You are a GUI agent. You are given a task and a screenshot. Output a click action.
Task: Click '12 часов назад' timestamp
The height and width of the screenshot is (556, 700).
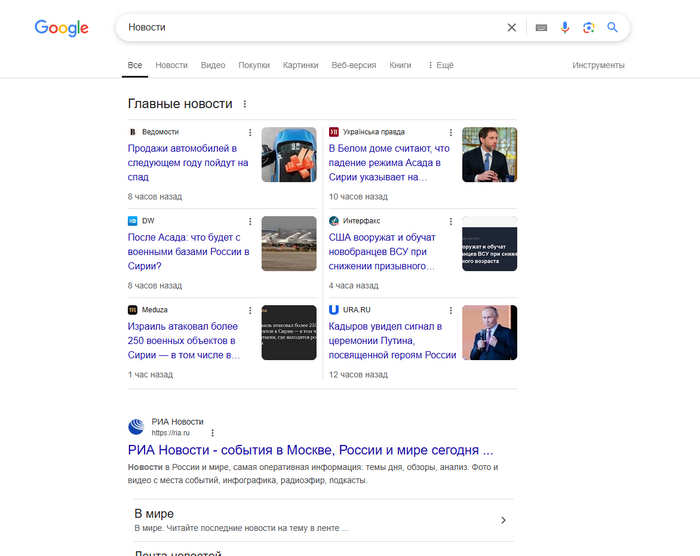(x=358, y=375)
